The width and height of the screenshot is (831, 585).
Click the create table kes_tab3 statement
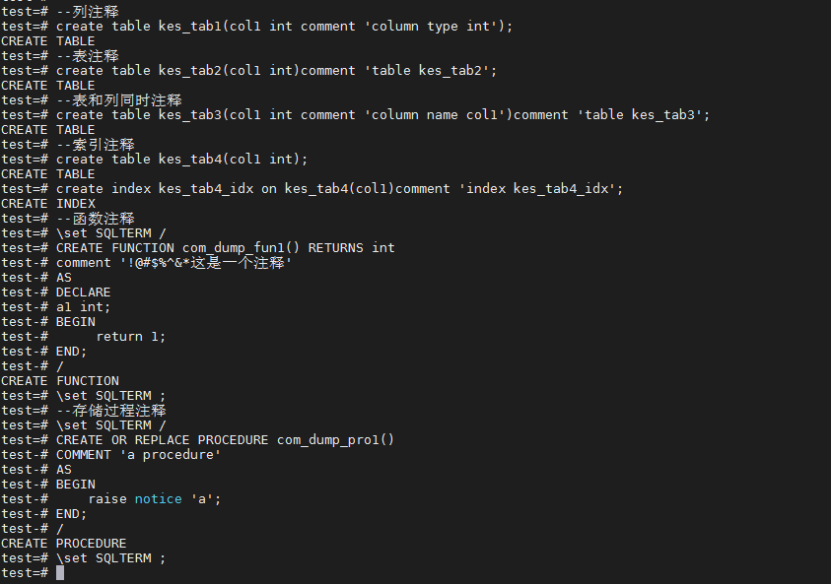382,115
